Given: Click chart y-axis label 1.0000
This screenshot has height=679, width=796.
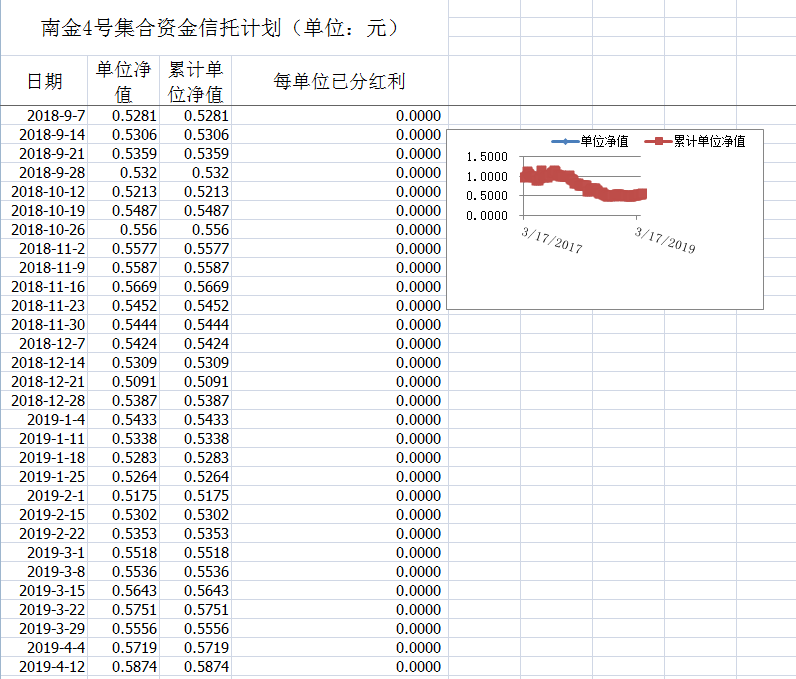Looking at the screenshot, I should coord(487,177).
